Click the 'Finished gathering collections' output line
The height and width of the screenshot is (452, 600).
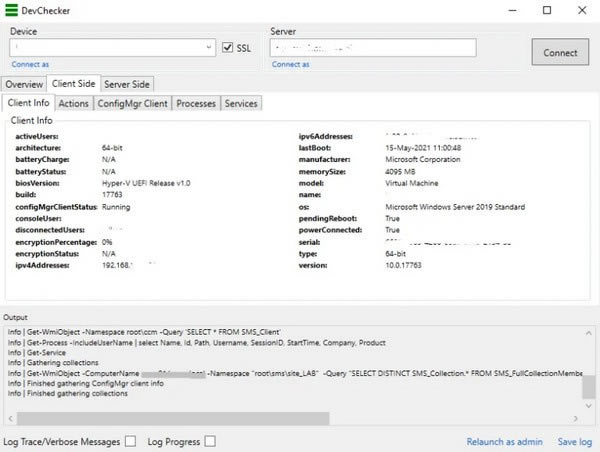coord(68,393)
